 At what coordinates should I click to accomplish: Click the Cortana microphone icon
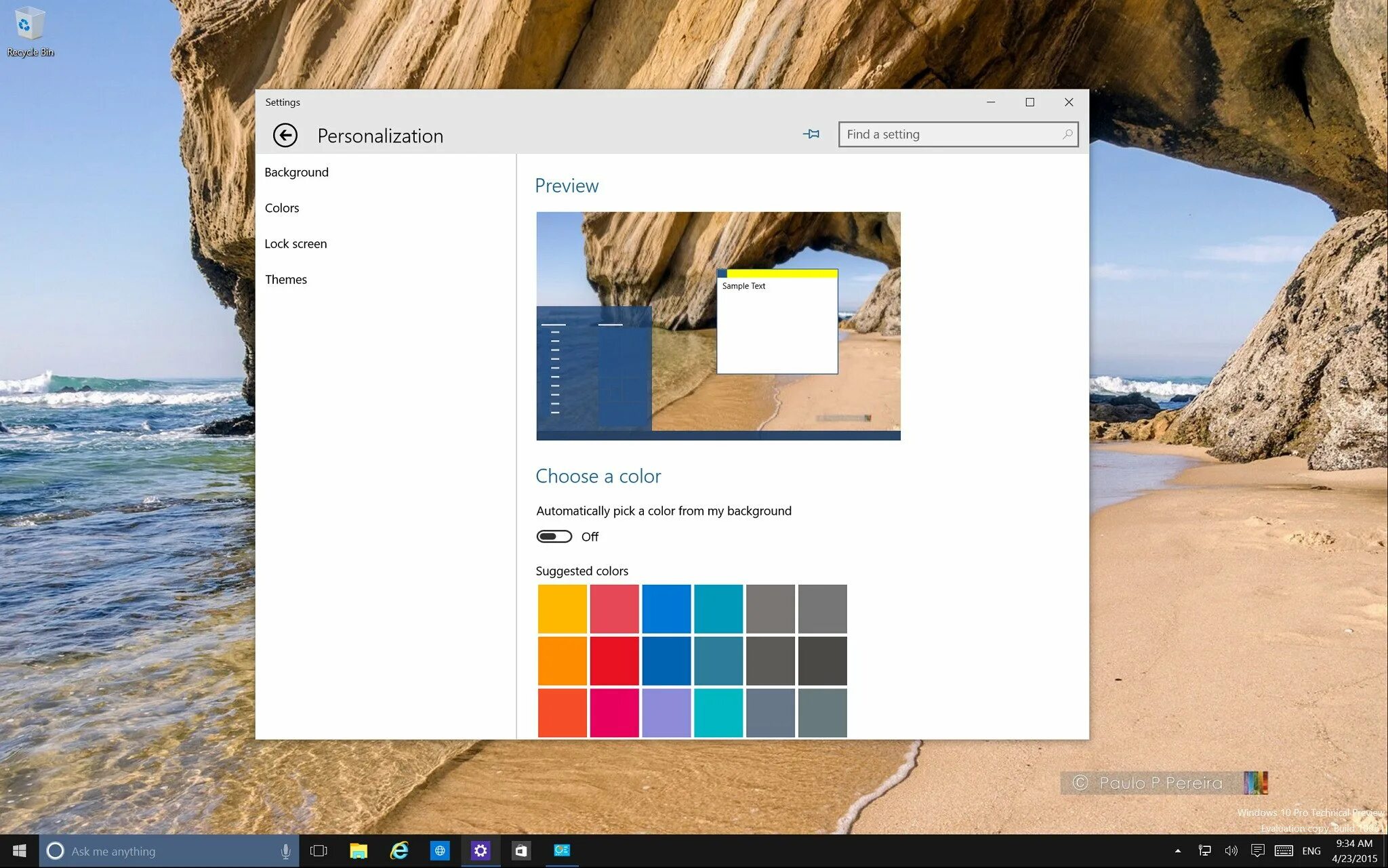click(x=285, y=851)
